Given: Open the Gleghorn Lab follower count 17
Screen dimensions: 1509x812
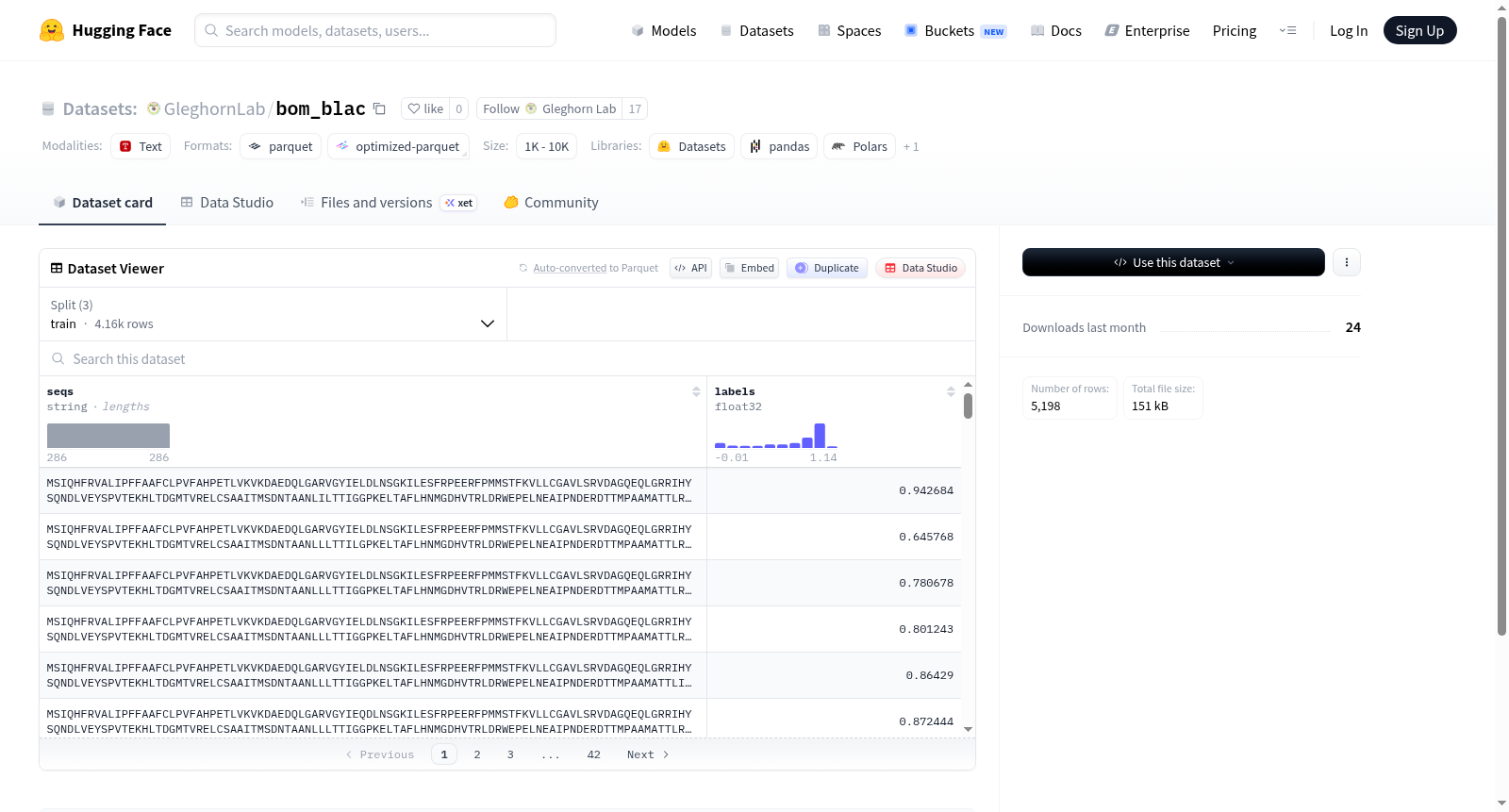Looking at the screenshot, I should pyautogui.click(x=635, y=108).
